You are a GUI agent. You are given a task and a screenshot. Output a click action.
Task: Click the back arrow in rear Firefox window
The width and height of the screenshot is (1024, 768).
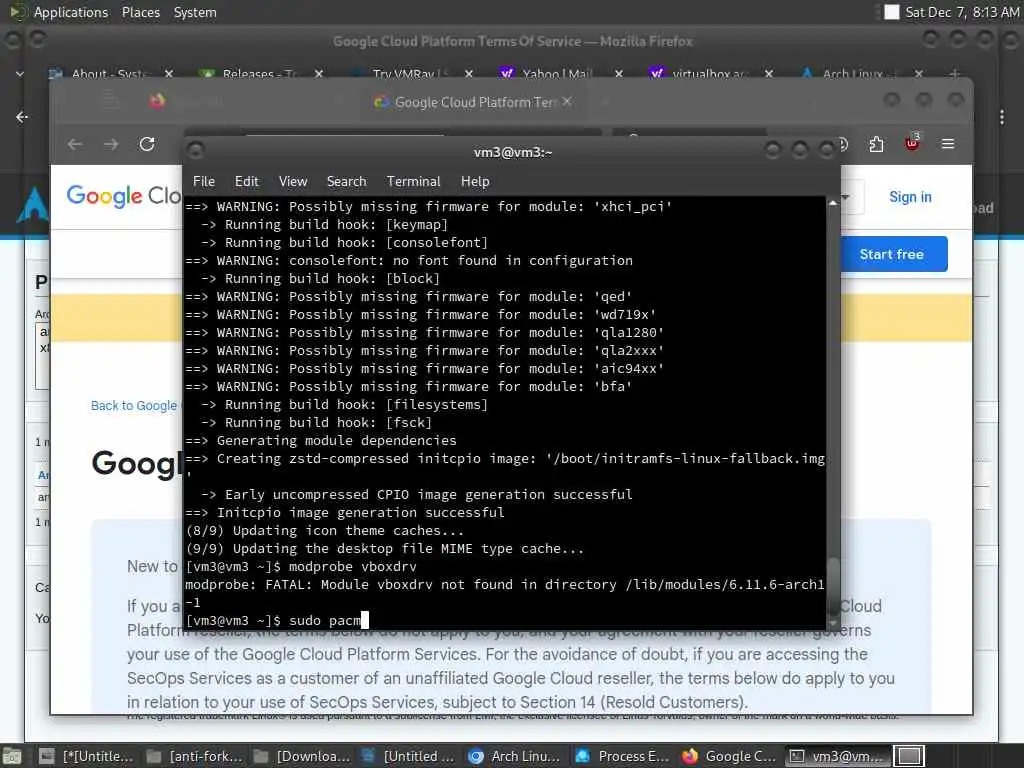pyautogui.click(x=22, y=117)
